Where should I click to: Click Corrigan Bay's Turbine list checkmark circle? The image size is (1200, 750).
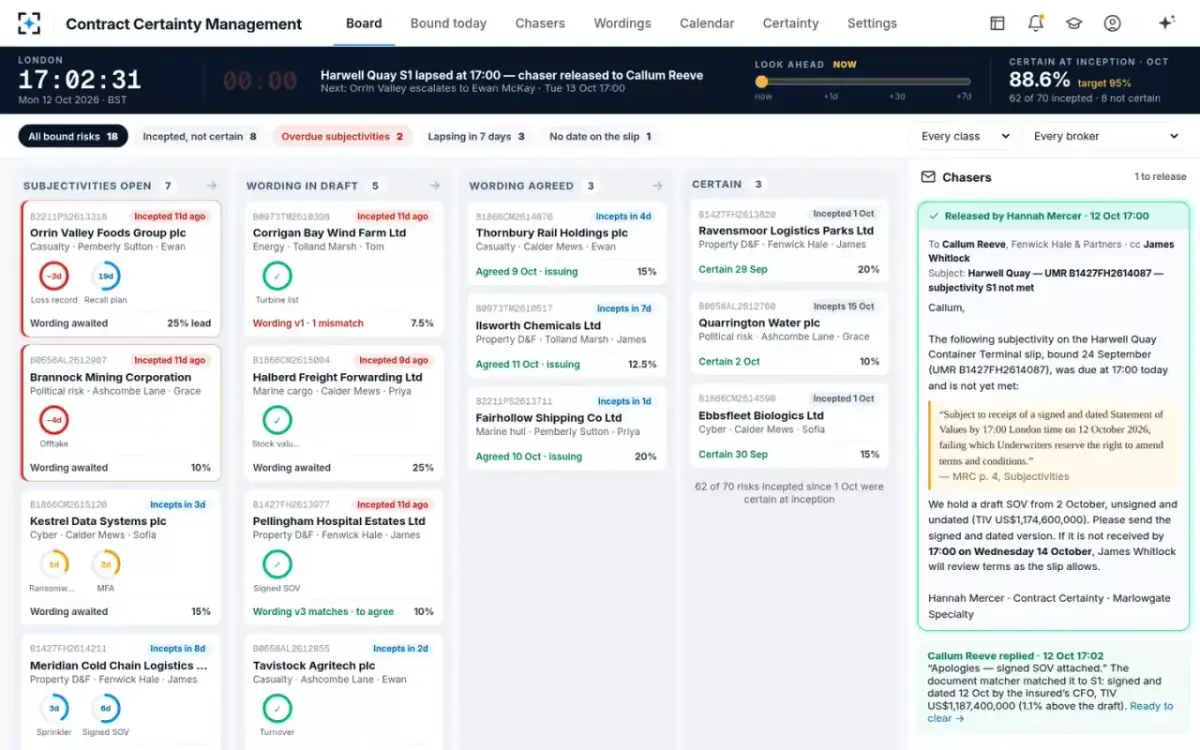tap(277, 275)
